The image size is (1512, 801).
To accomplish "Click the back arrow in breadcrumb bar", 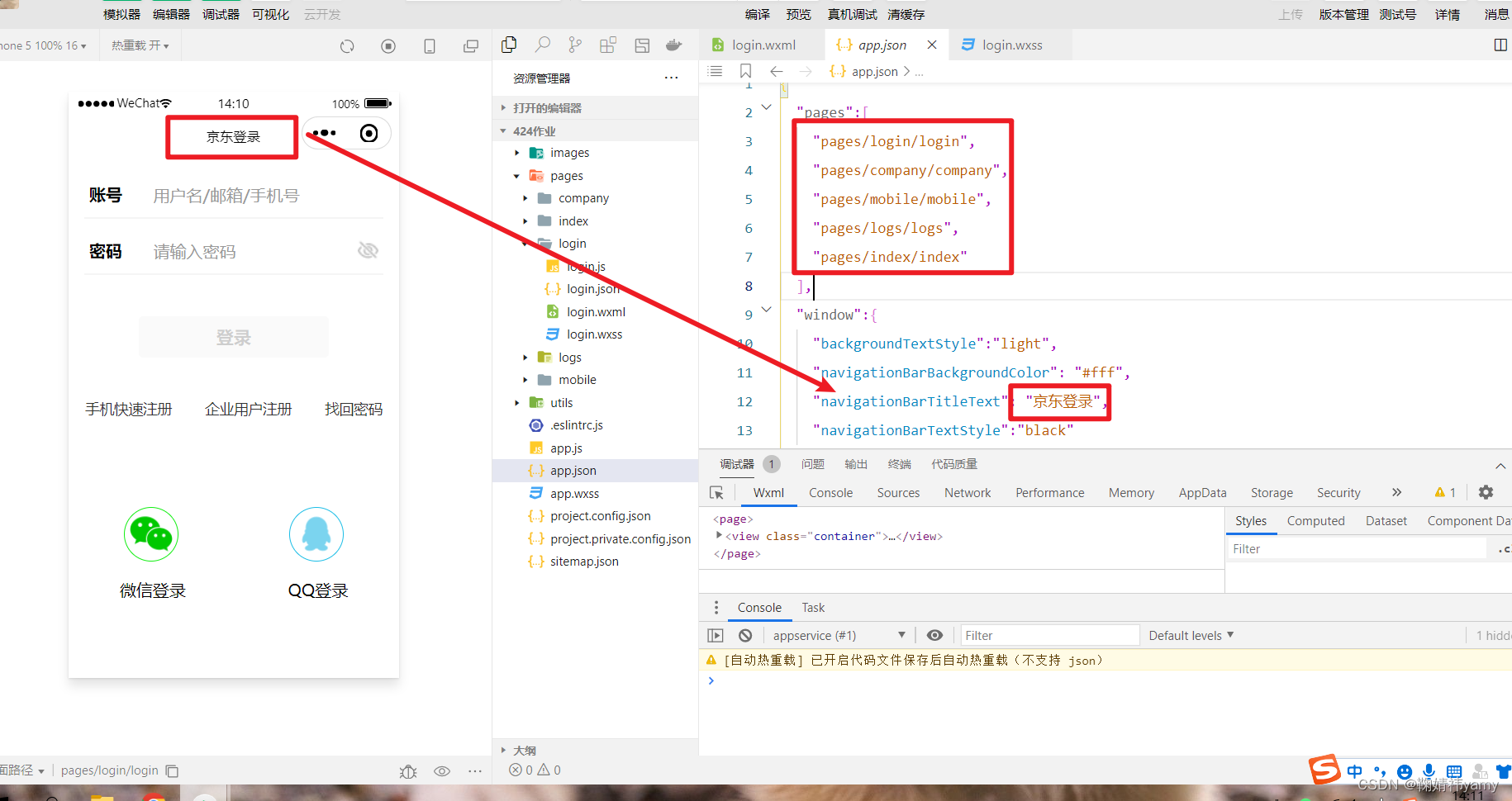I will click(x=776, y=71).
